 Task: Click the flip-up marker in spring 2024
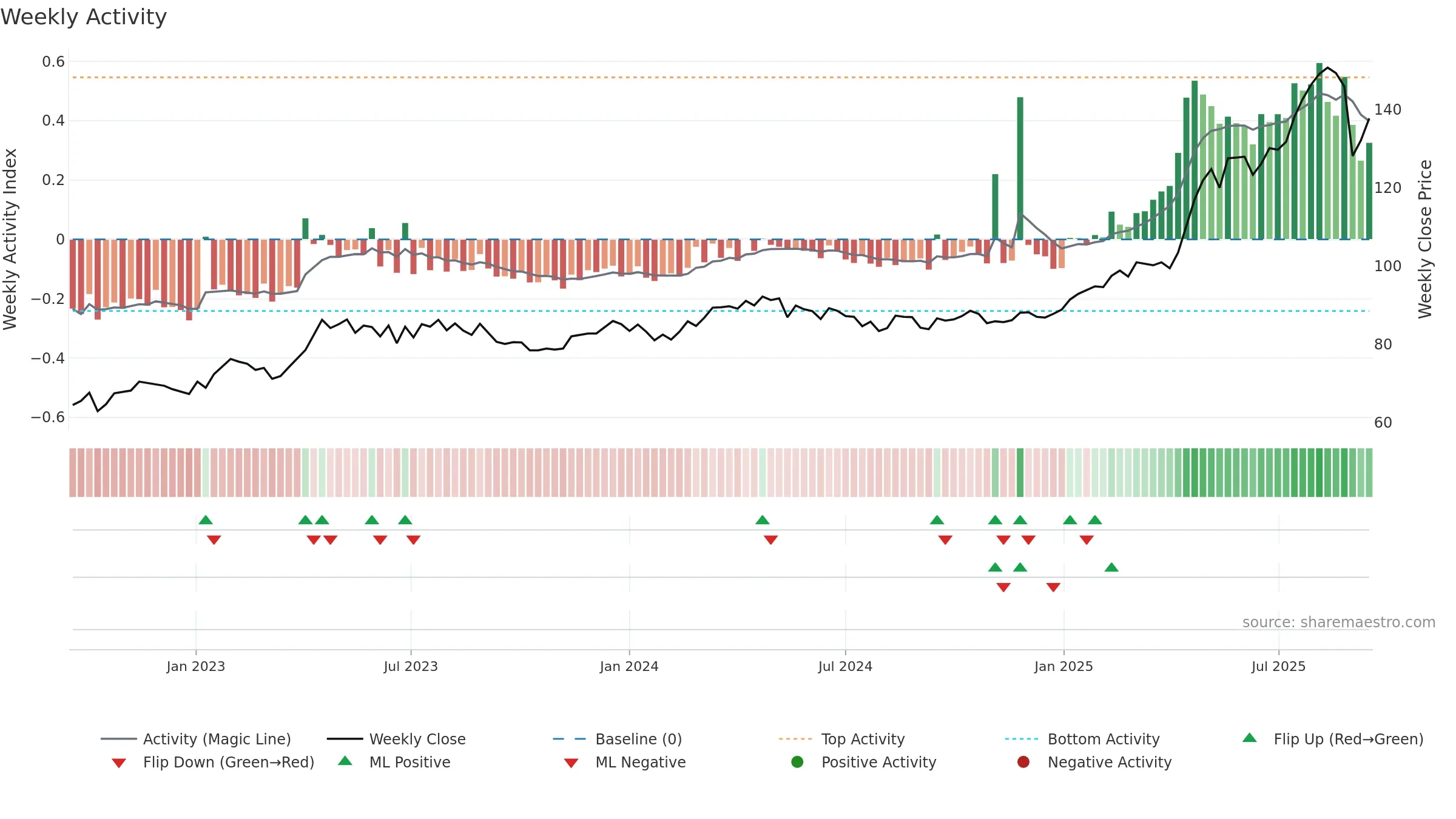click(763, 520)
